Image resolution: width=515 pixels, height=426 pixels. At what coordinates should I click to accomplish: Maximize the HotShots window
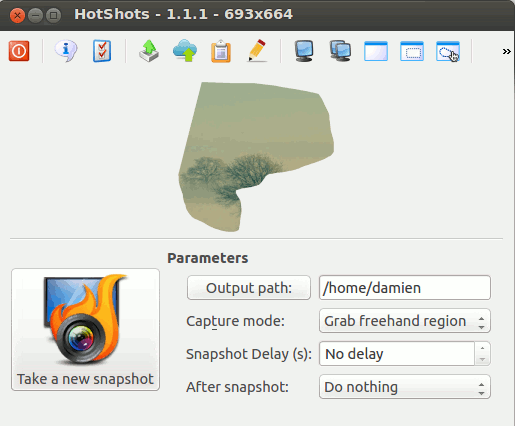pyautogui.click(x=53, y=15)
